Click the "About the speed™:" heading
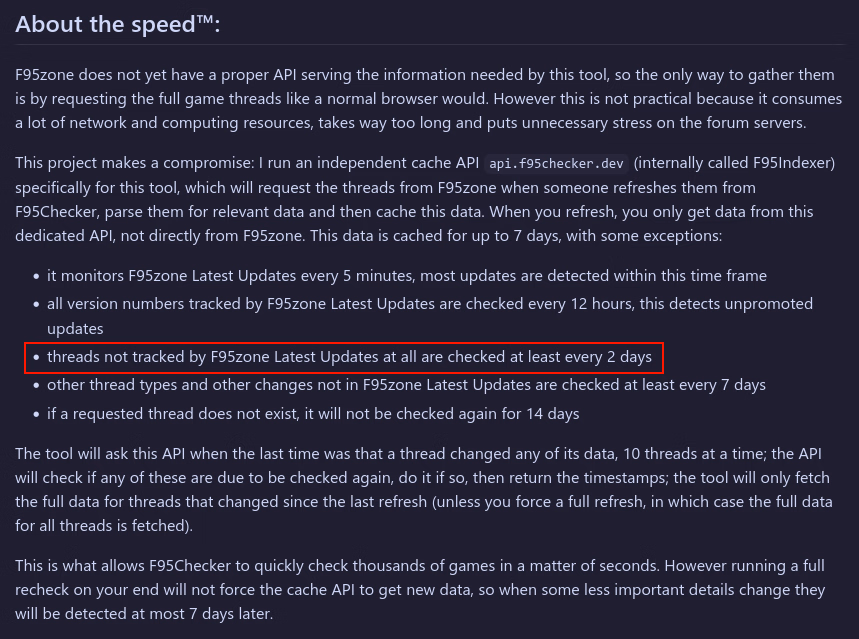859x639 pixels. (118, 24)
